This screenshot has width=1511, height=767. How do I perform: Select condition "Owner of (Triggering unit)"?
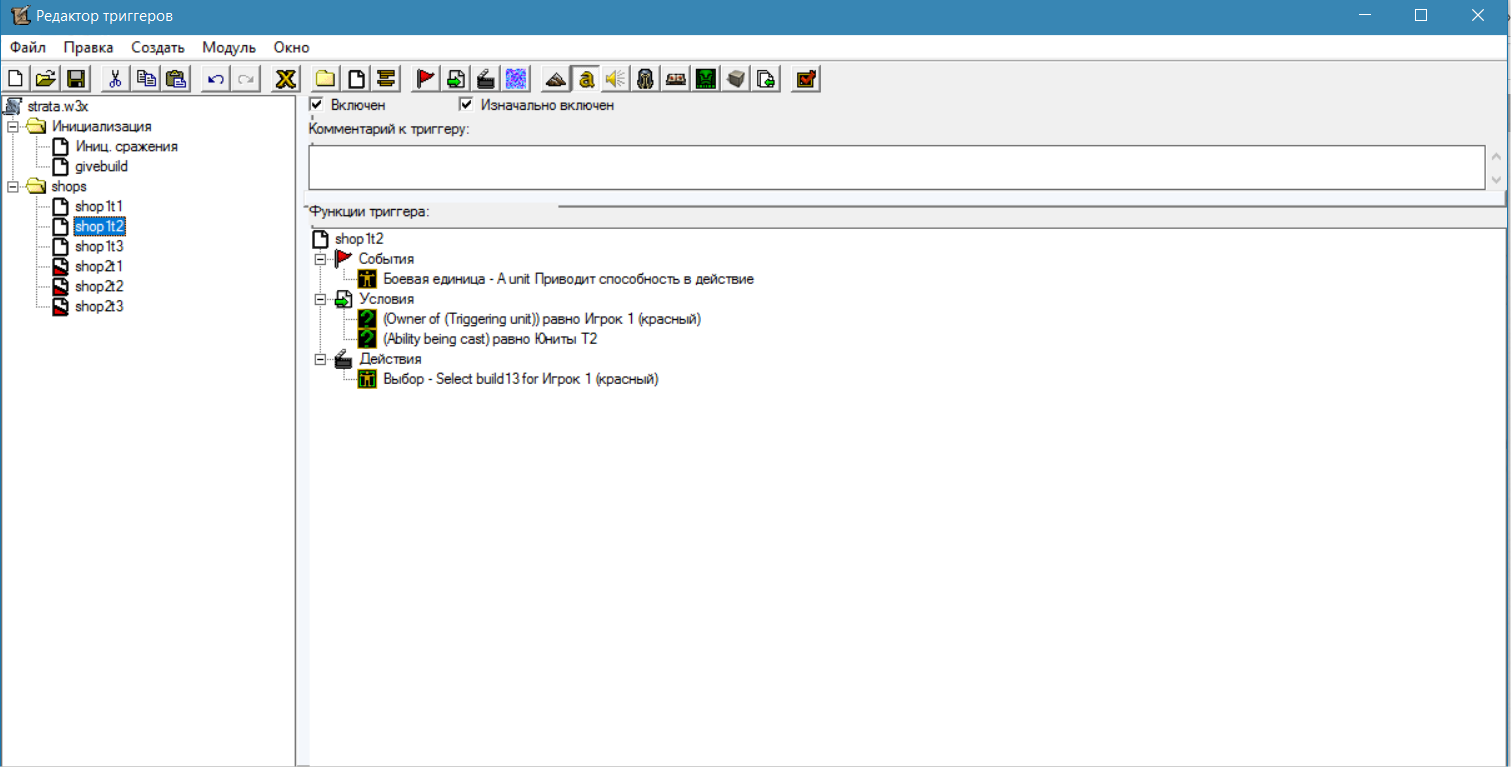click(542, 319)
